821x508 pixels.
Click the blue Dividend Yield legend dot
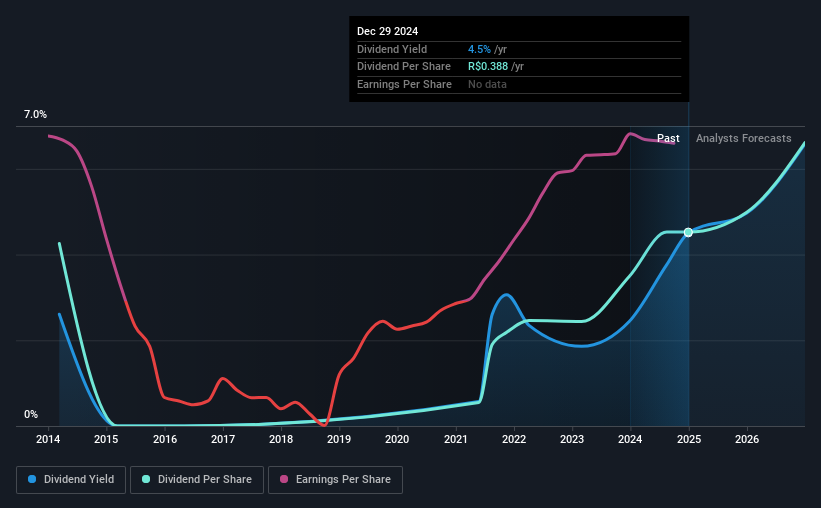(32, 479)
